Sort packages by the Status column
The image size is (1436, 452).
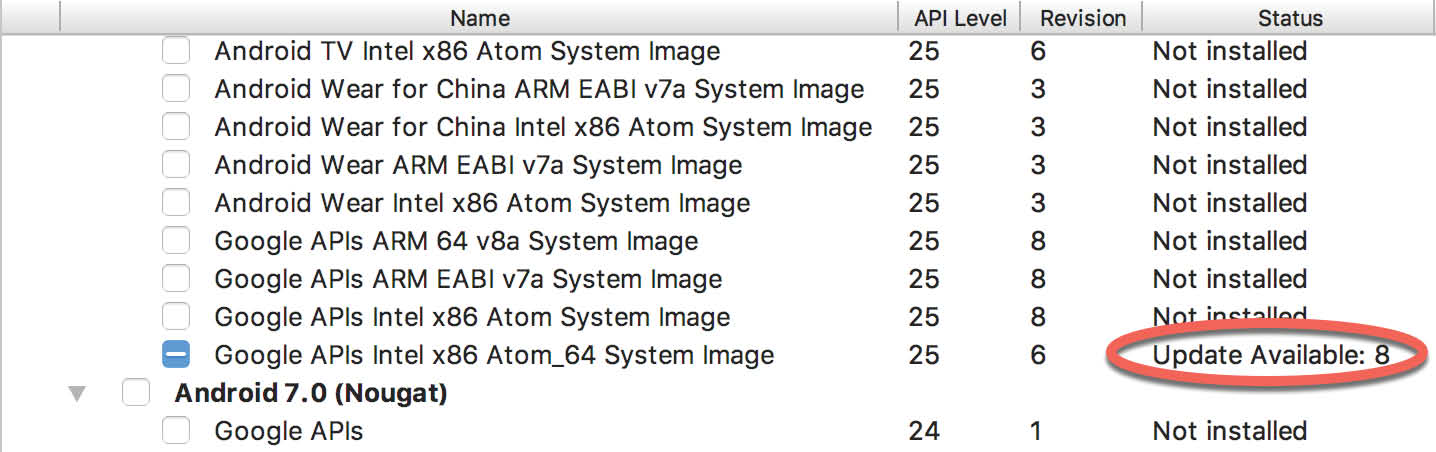pyautogui.click(x=1290, y=18)
